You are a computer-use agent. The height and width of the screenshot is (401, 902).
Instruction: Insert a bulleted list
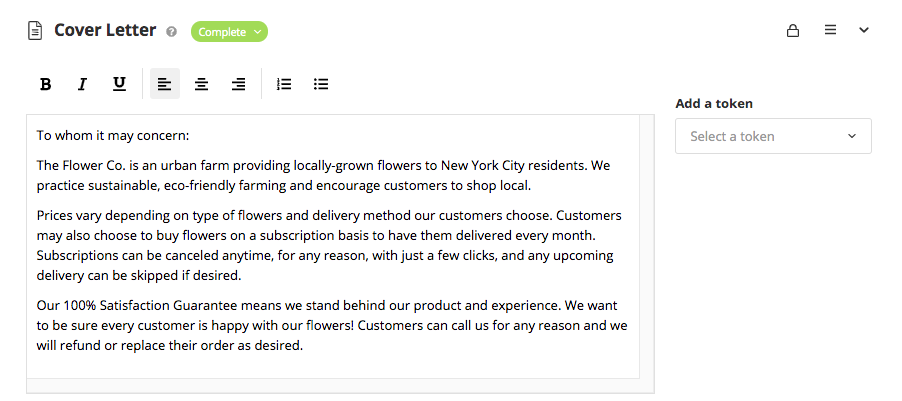[321, 84]
